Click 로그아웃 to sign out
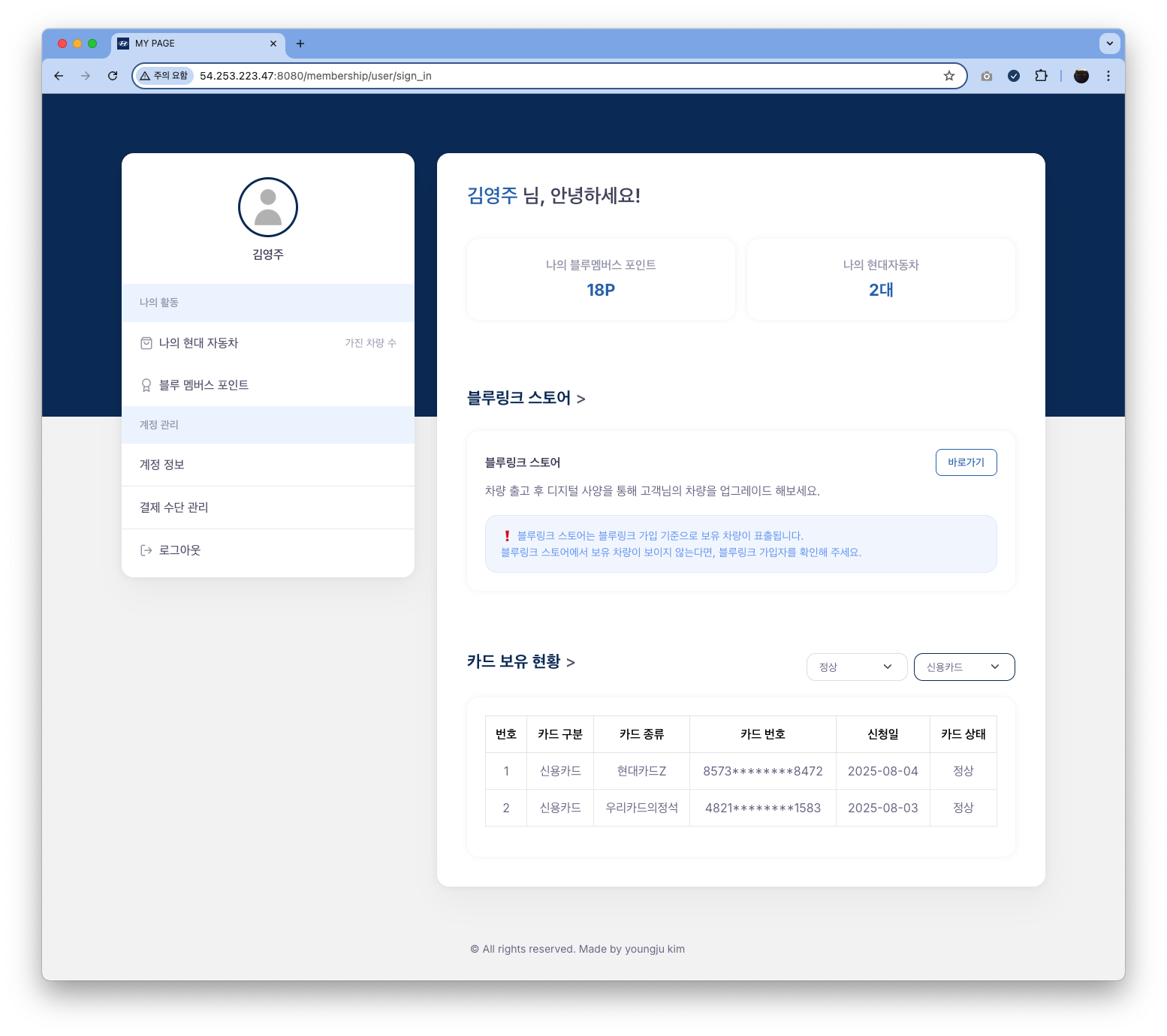This screenshot has height=1036, width=1167. [268, 550]
